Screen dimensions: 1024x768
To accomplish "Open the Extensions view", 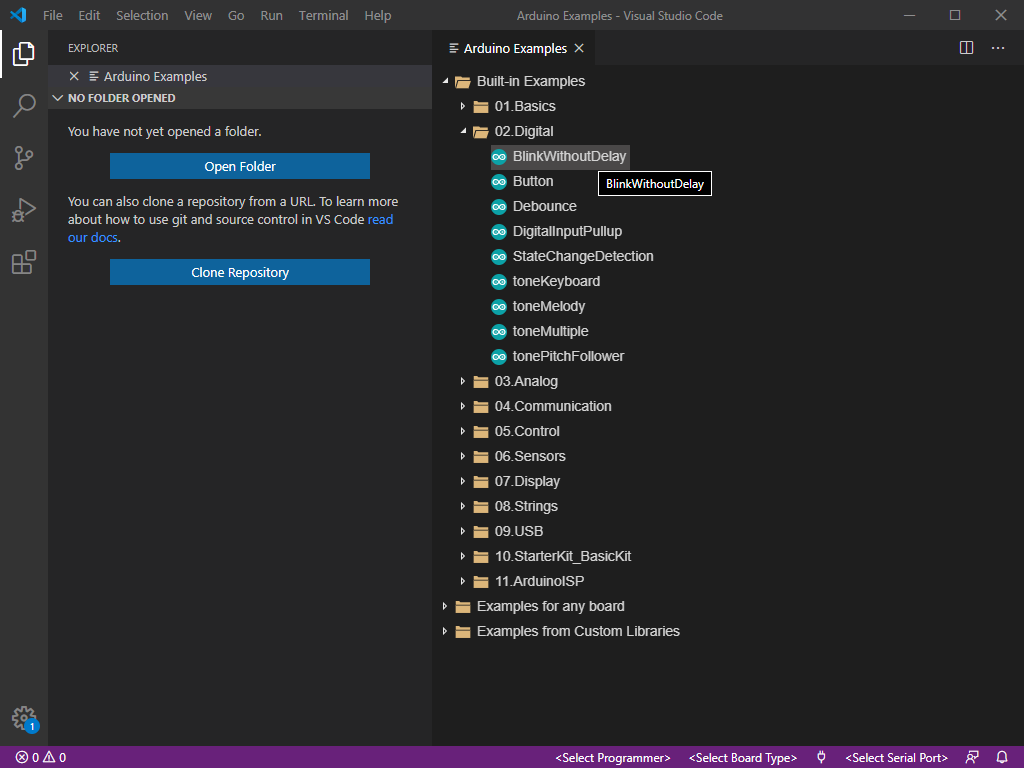I will tap(24, 263).
